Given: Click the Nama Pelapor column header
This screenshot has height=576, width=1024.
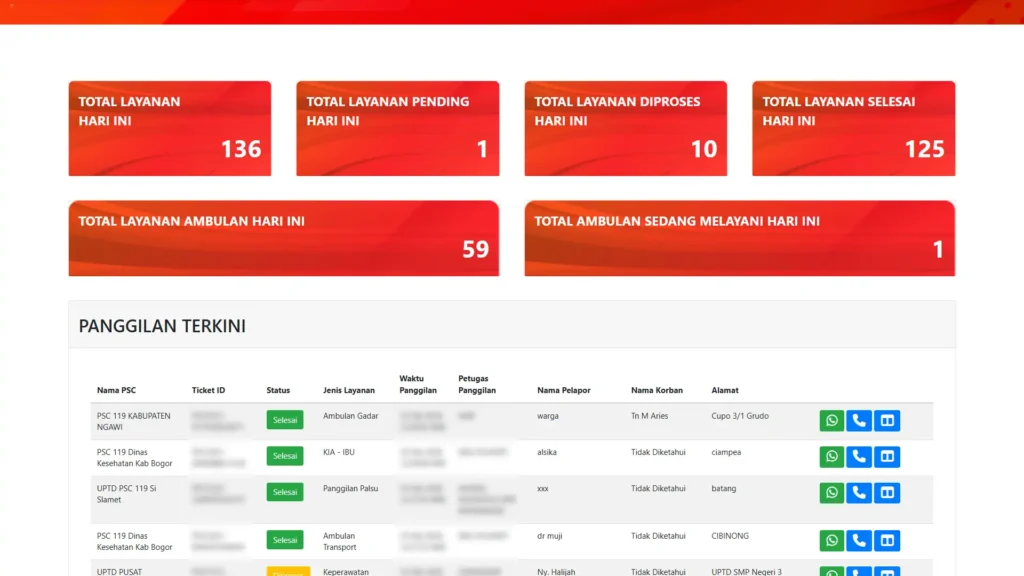Looking at the screenshot, I should (563, 390).
